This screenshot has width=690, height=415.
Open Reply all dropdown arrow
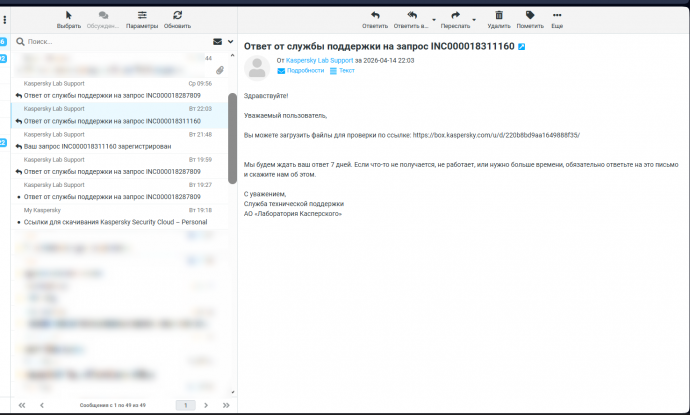(433, 20)
